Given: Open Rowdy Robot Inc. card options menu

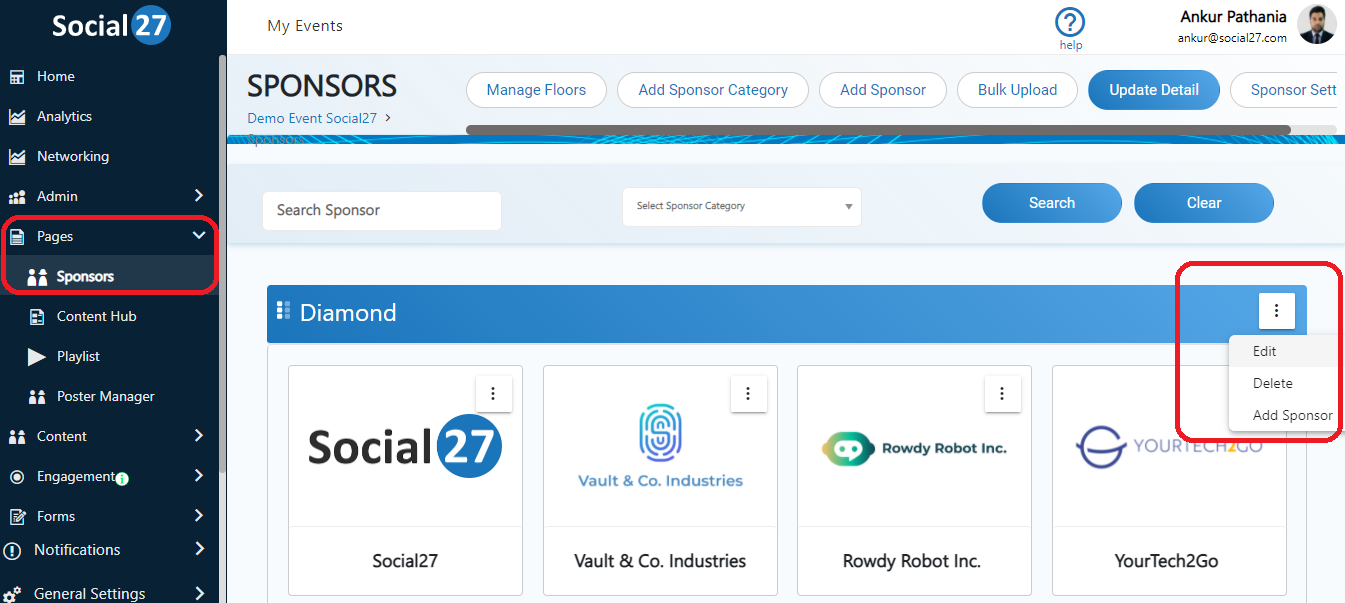Looking at the screenshot, I should pyautogui.click(x=1002, y=394).
